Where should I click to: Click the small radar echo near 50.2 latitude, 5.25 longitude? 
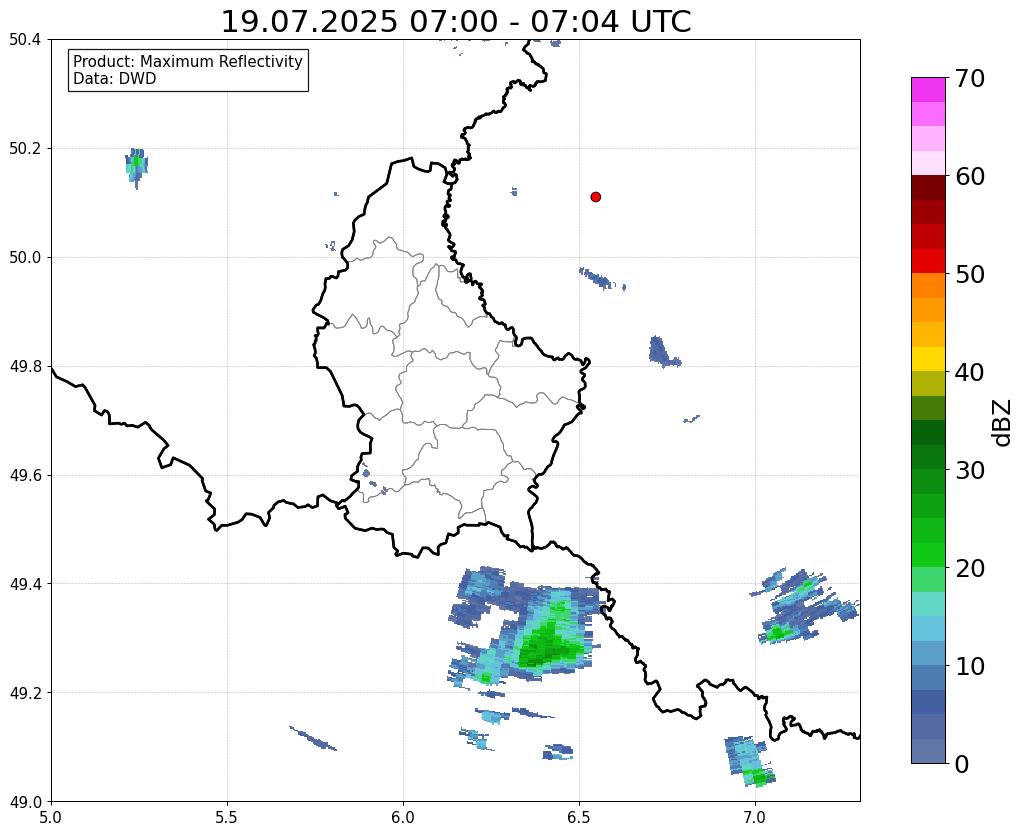pyautogui.click(x=136, y=167)
